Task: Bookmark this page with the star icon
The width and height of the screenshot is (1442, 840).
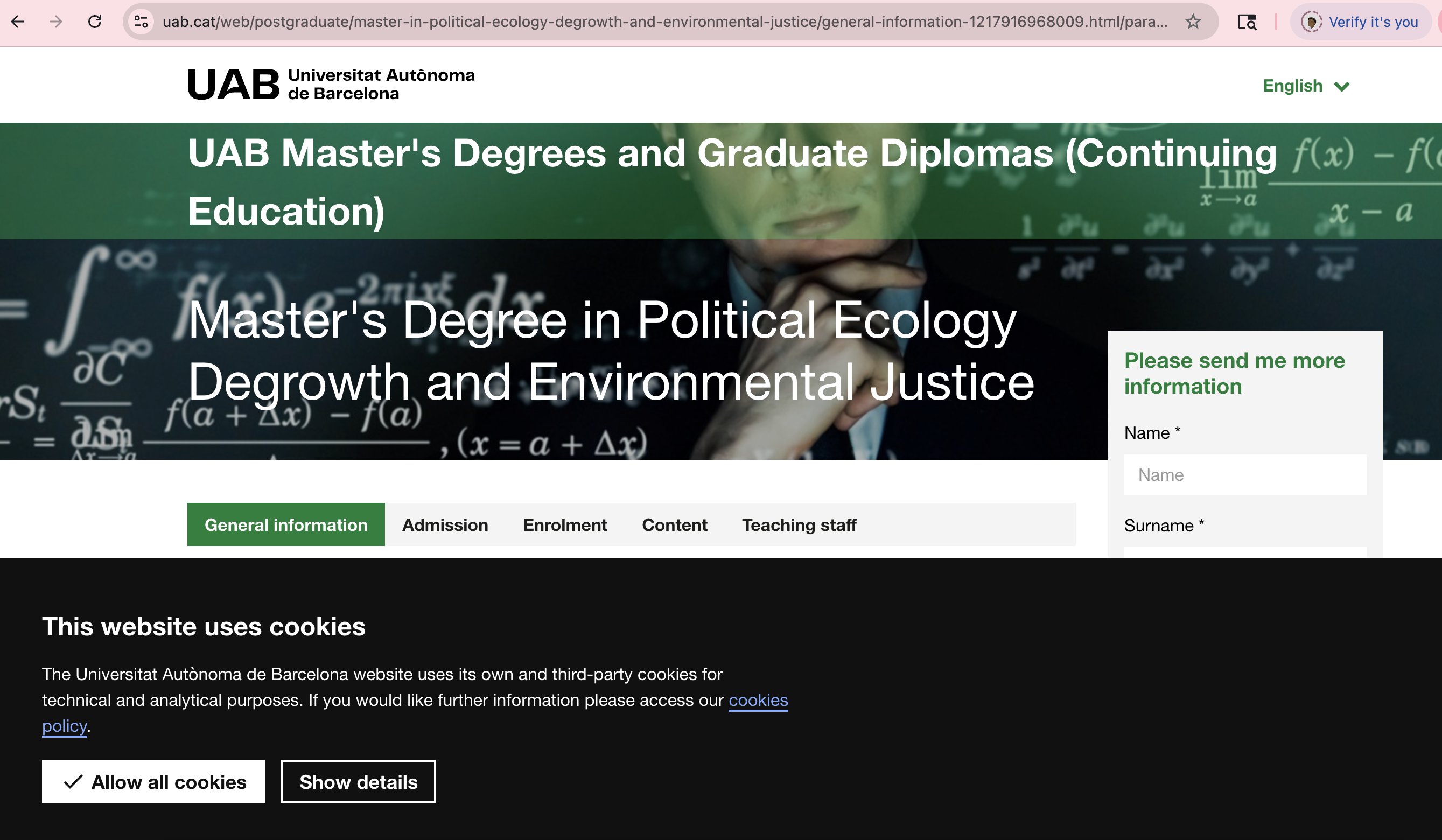Action: pos(1193,22)
